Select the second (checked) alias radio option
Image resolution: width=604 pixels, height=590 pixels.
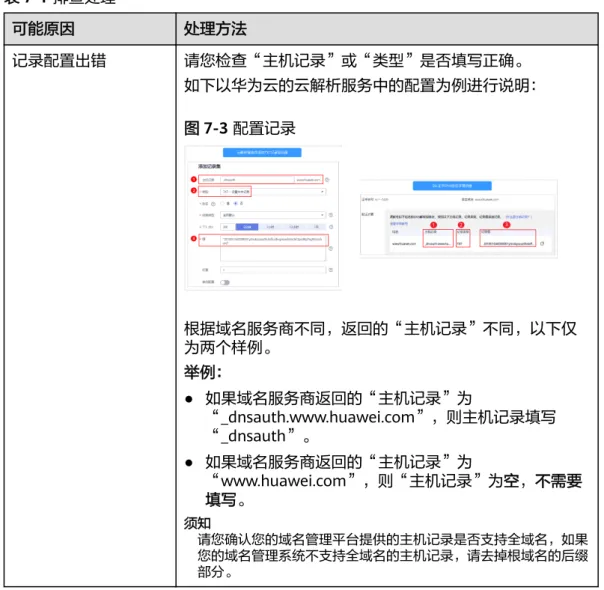pos(235,203)
